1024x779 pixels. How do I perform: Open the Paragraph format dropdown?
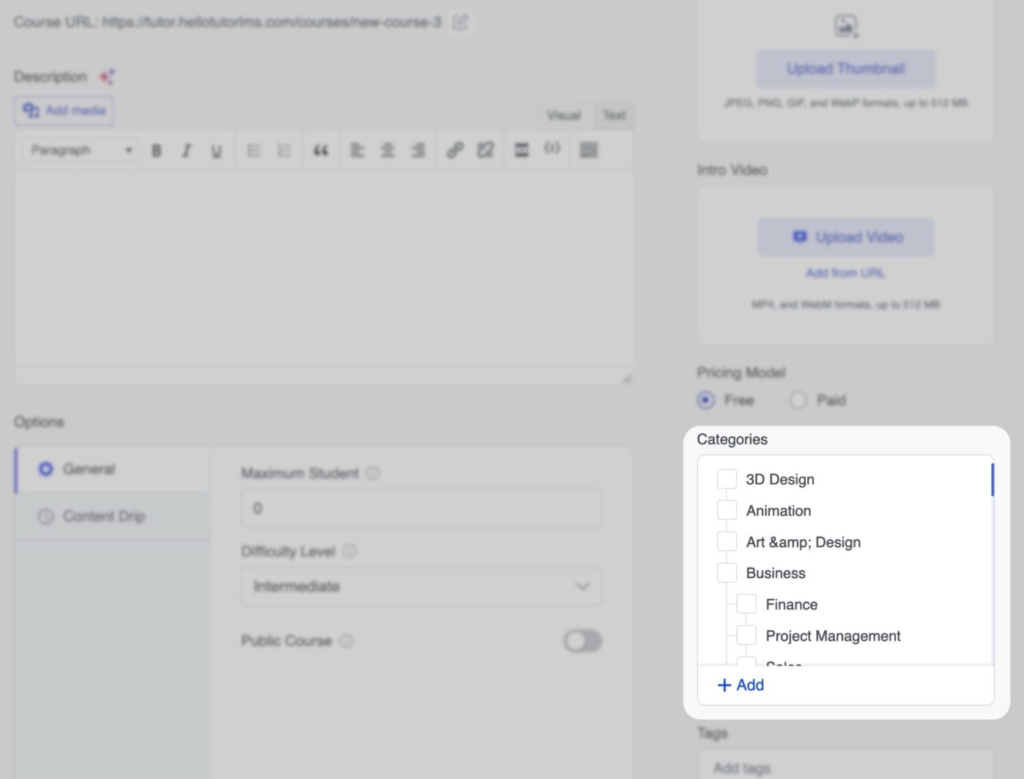[81, 150]
